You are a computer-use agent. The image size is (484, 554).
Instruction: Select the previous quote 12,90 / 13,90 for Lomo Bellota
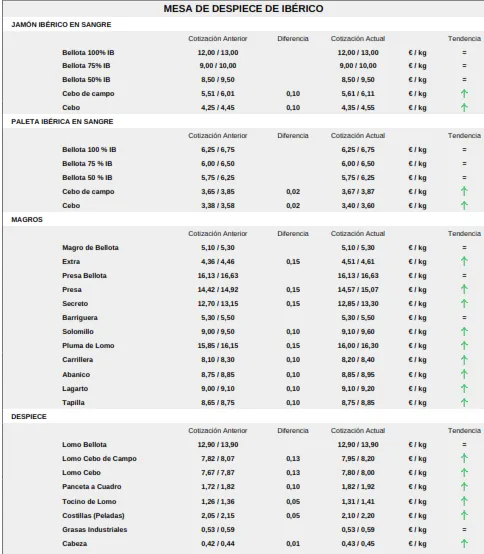[218, 444]
